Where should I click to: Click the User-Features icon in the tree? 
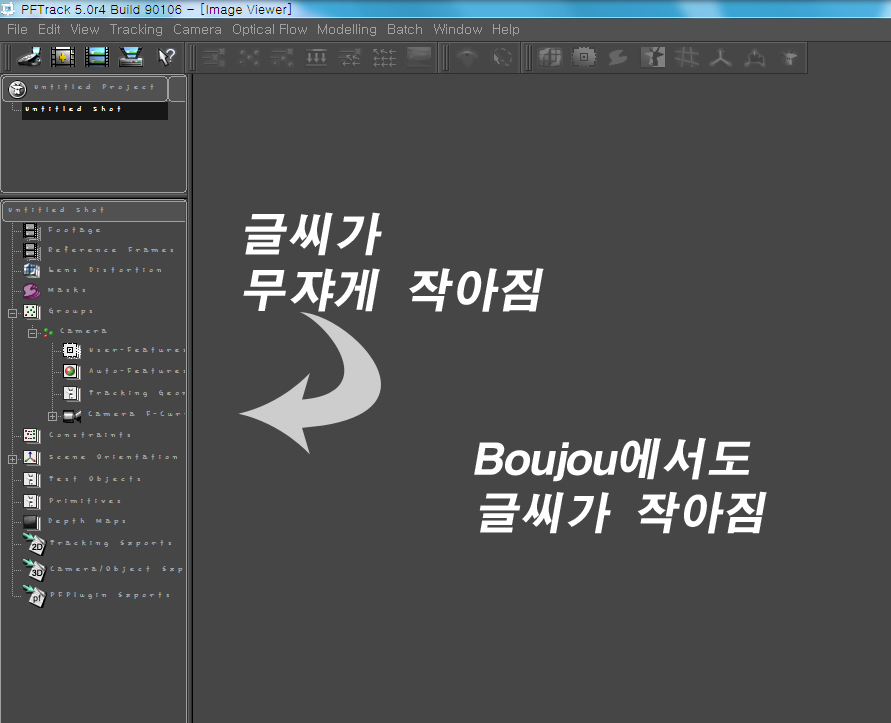[x=71, y=351]
